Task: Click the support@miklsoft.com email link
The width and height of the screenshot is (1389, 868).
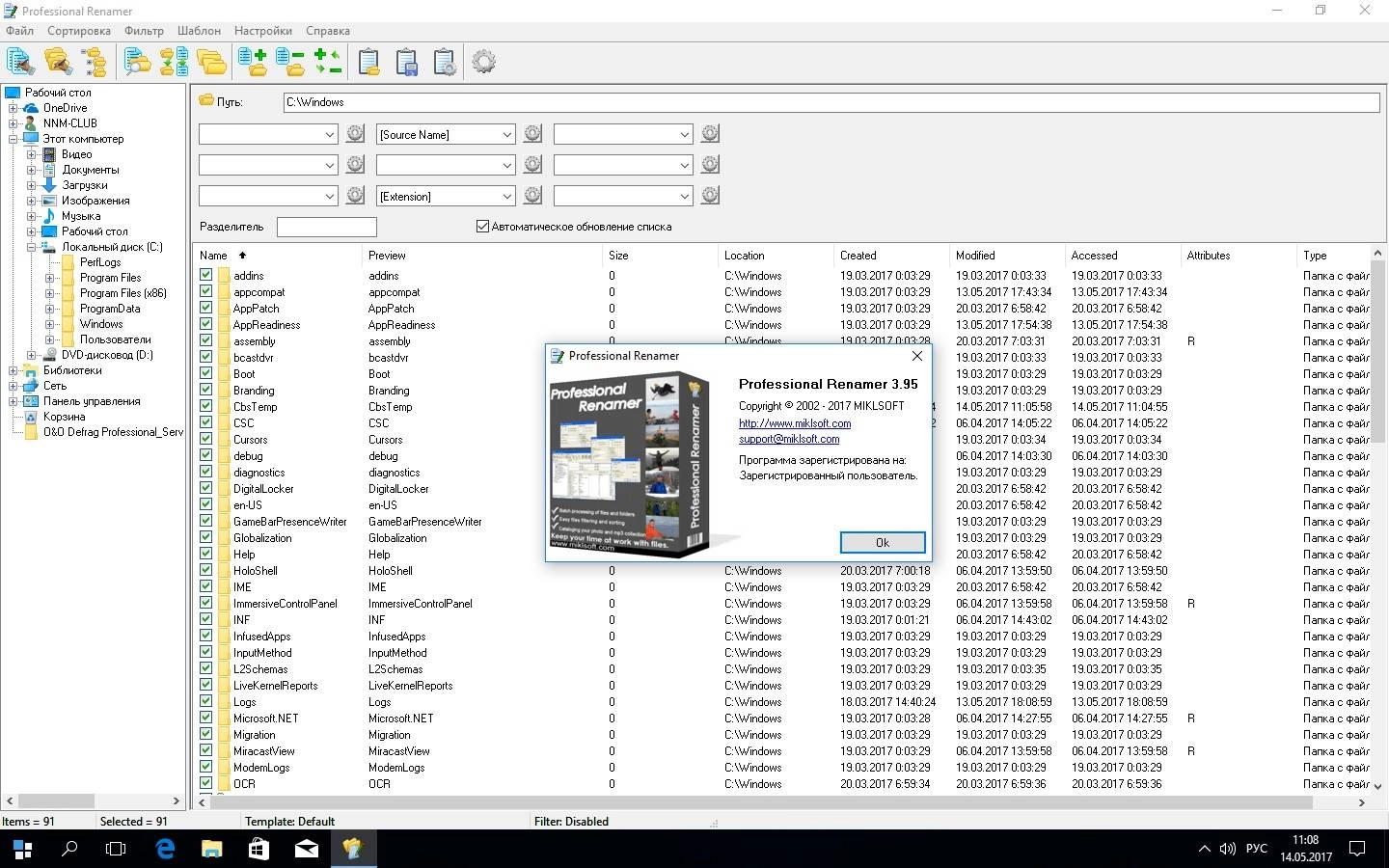Action: [x=789, y=439]
